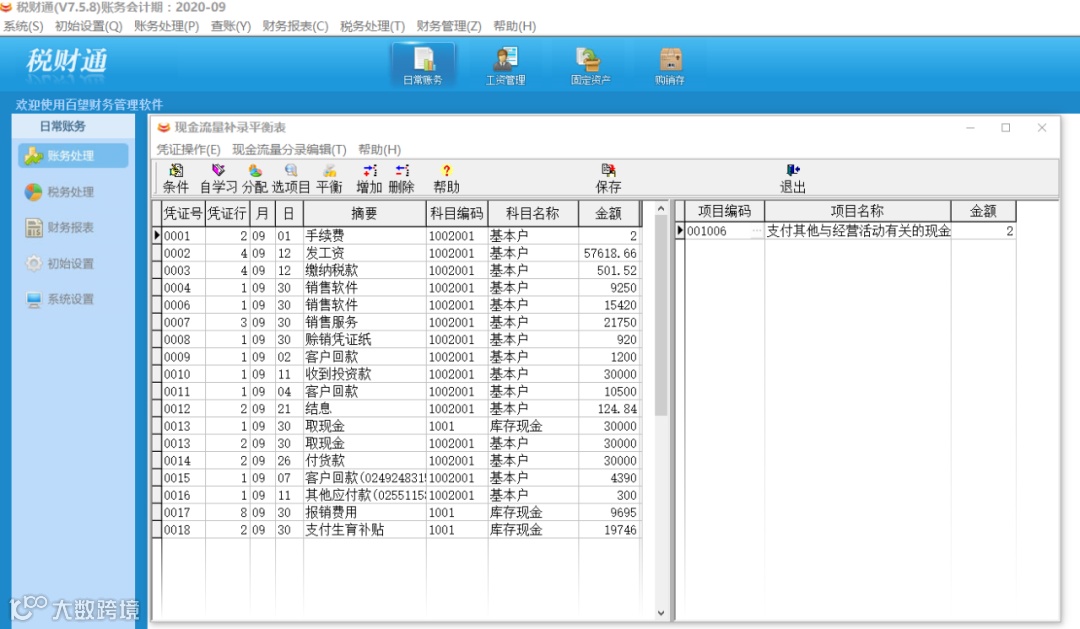Click the amount cell 124.84
1080x629 pixels.
coord(610,409)
